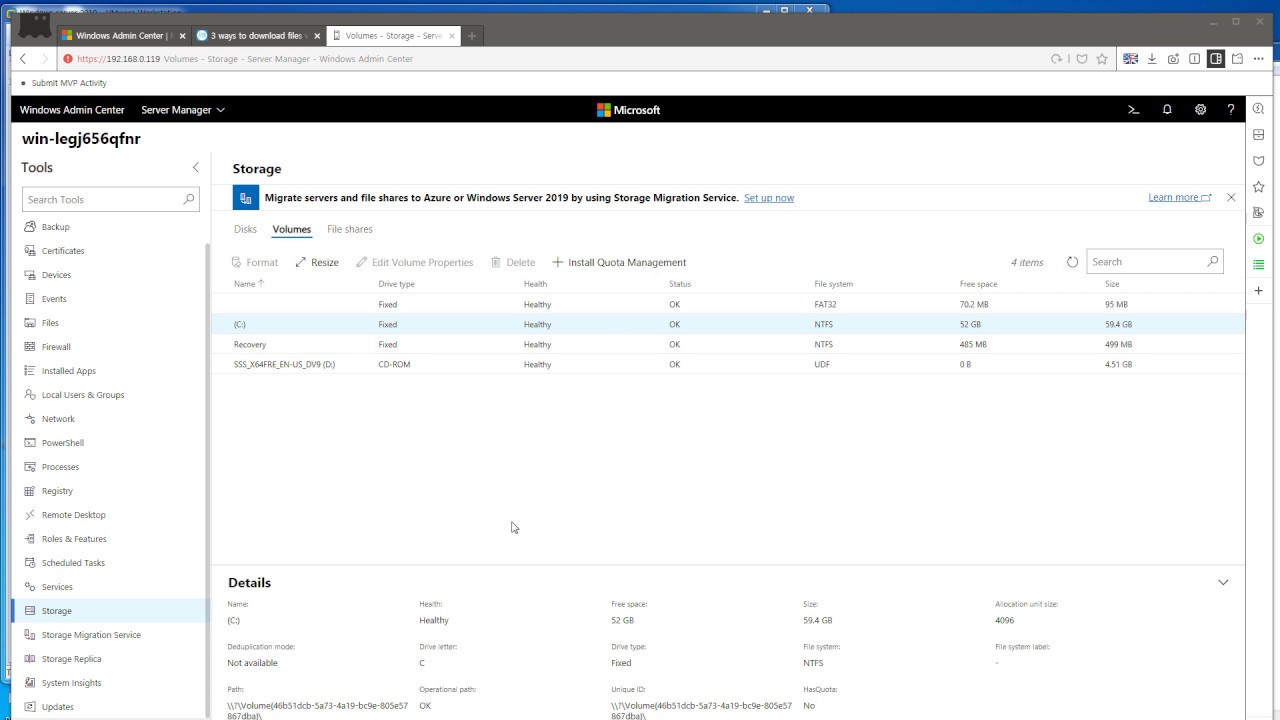The width and height of the screenshot is (1280, 720).
Task: Open the Backup tool
Action: click(x=55, y=227)
